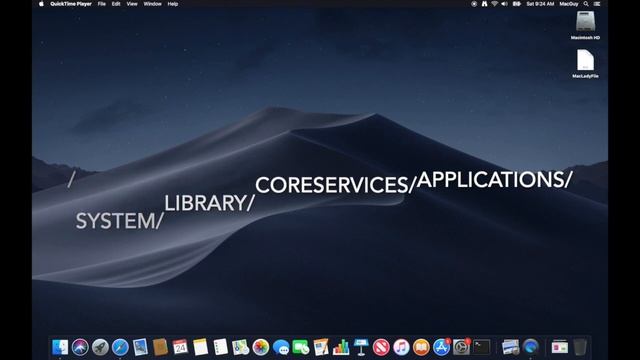The width and height of the screenshot is (640, 360).
Task: Open the Help menu
Action: [173, 4]
